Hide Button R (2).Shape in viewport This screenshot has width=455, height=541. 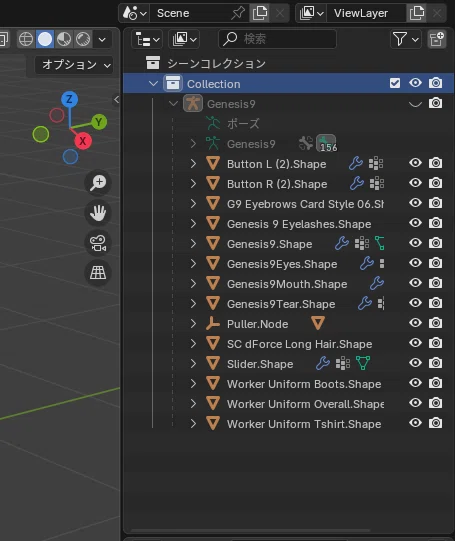pyautogui.click(x=415, y=183)
